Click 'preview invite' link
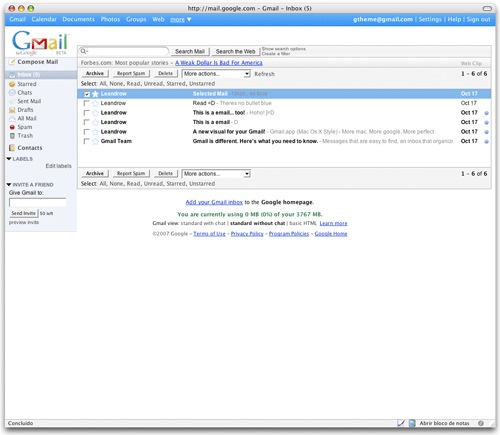The height and width of the screenshot is (435, 500). click(24, 222)
